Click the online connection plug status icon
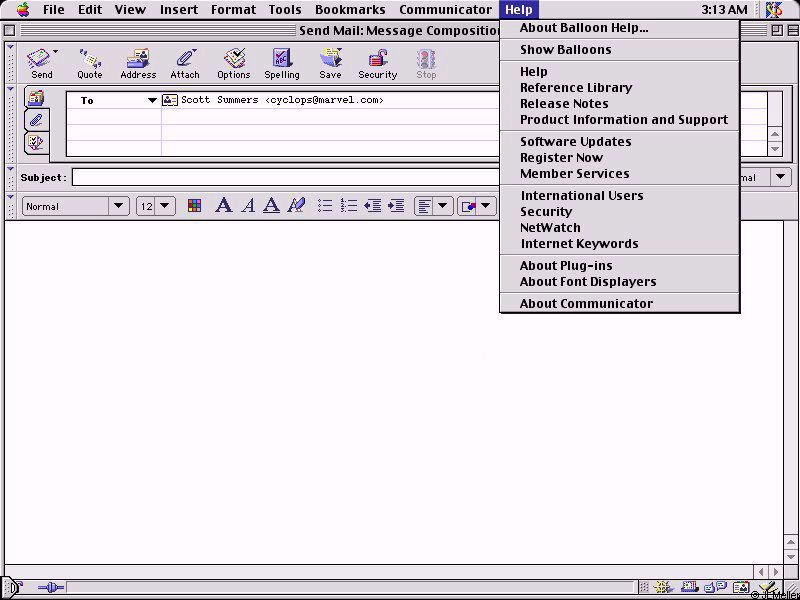 [x=51, y=588]
